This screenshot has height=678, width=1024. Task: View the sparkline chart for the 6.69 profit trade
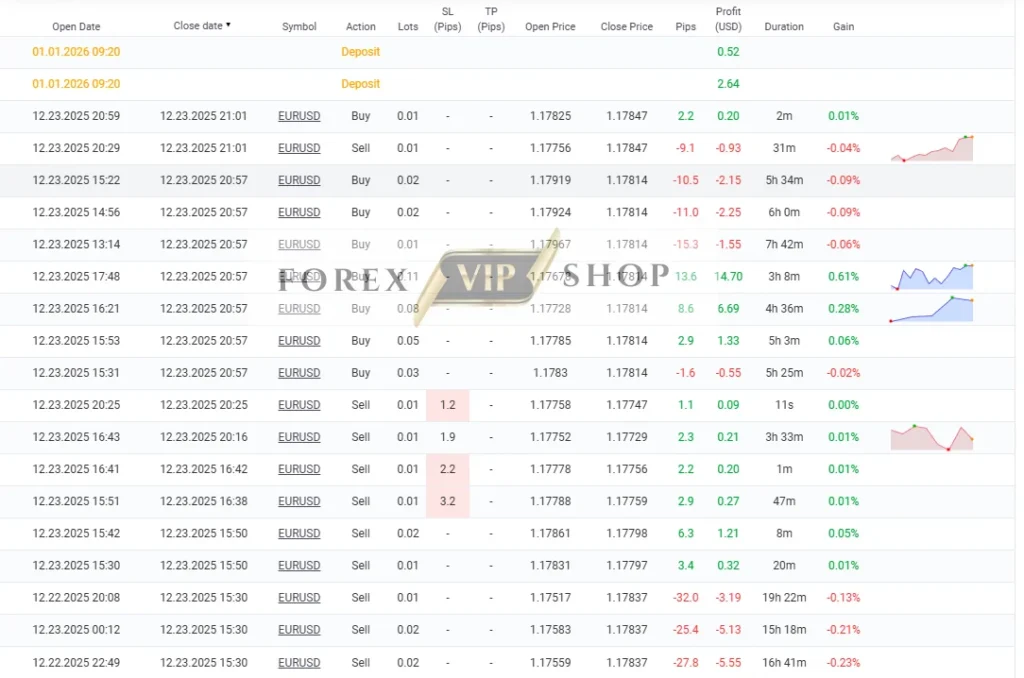(932, 309)
